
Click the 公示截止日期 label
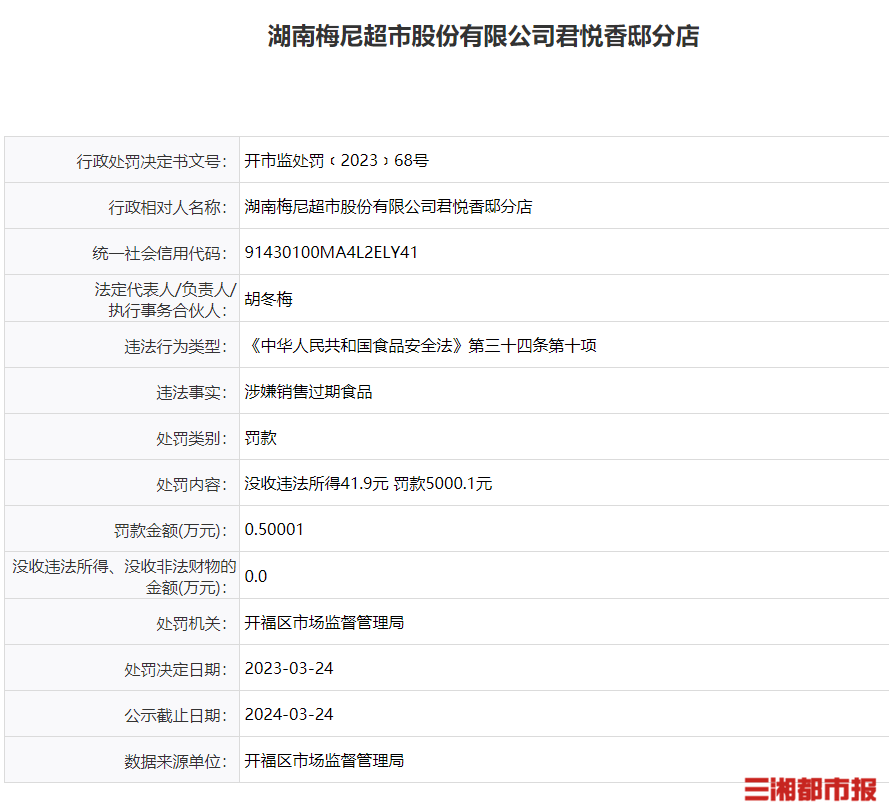[175, 716]
